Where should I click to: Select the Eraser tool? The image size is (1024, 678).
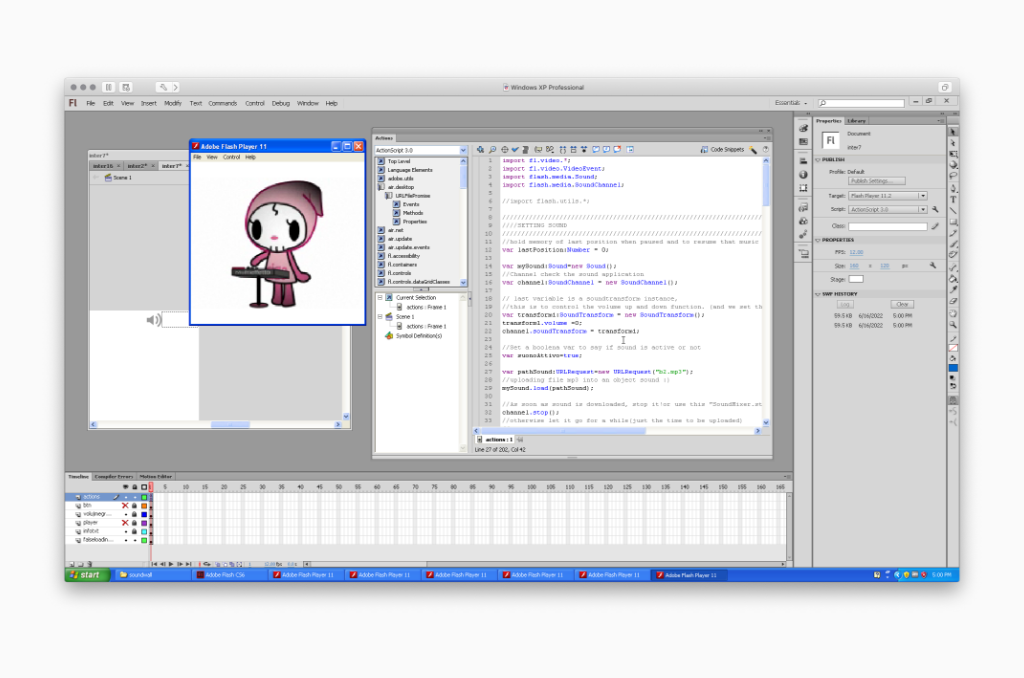(953, 301)
